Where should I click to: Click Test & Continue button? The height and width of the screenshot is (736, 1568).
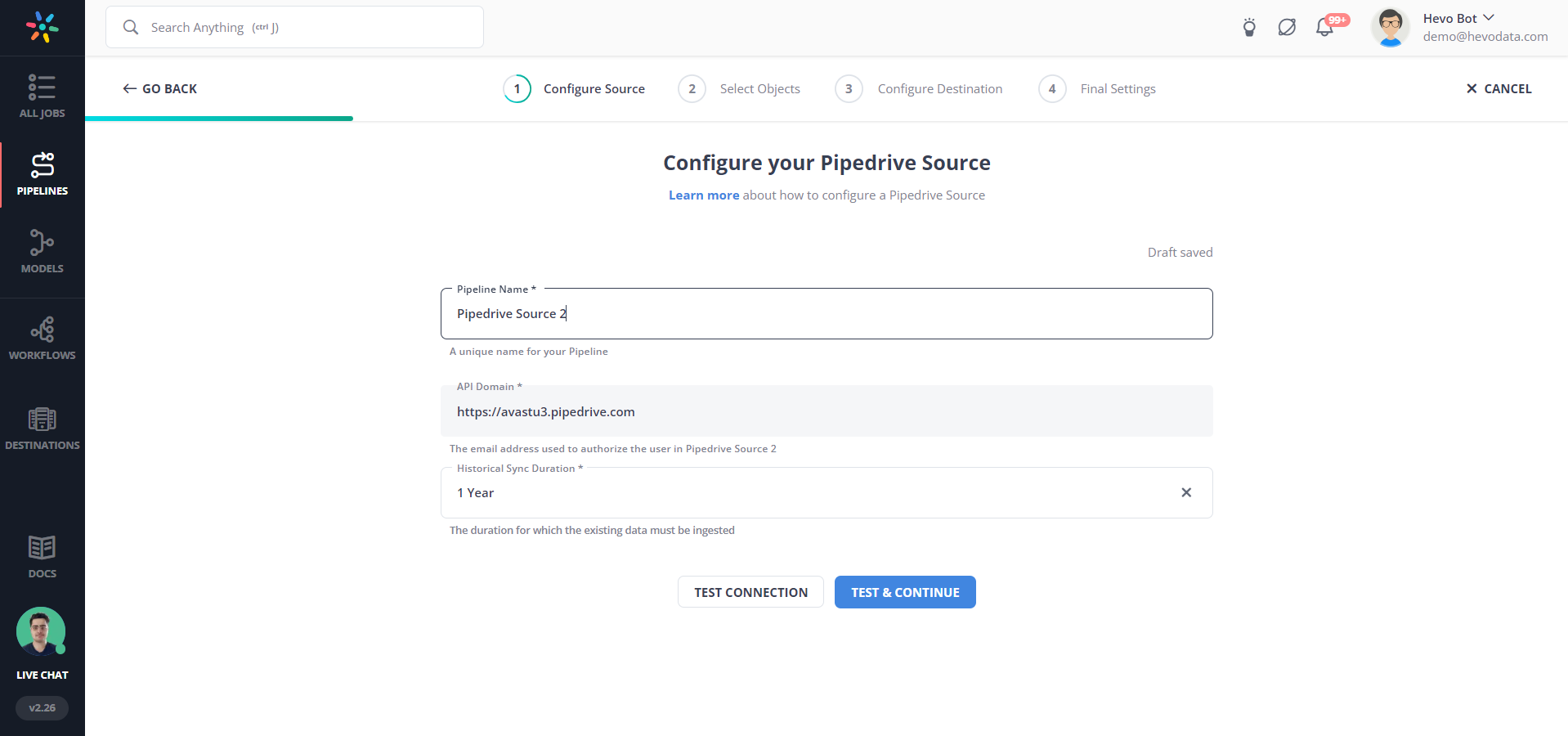click(905, 592)
